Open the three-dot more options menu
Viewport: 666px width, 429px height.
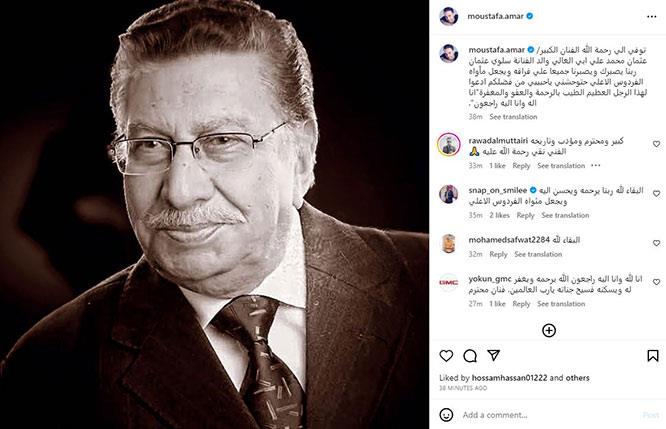click(x=652, y=17)
